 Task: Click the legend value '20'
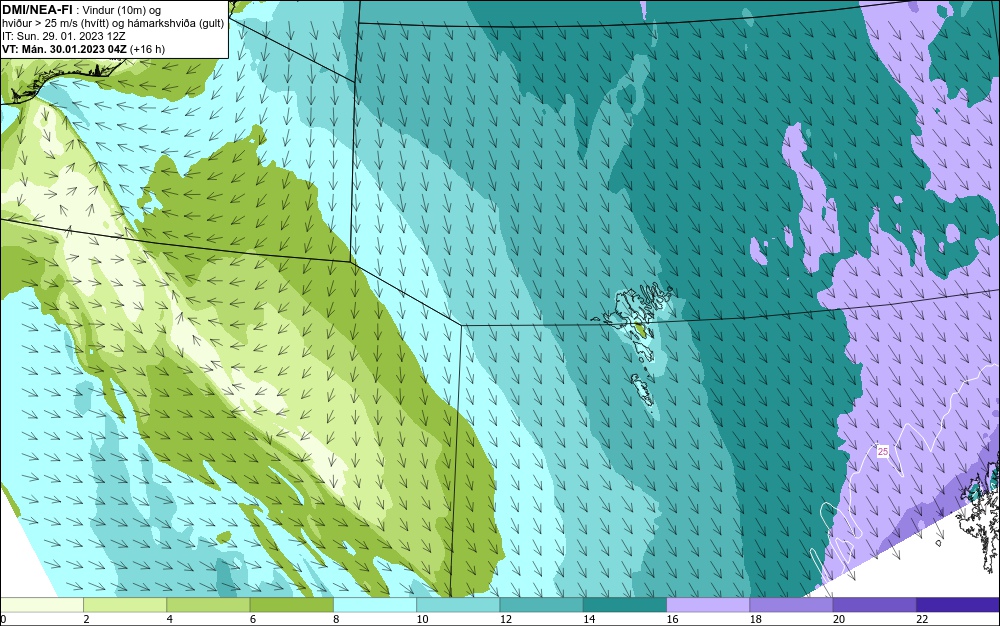[x=839, y=619]
